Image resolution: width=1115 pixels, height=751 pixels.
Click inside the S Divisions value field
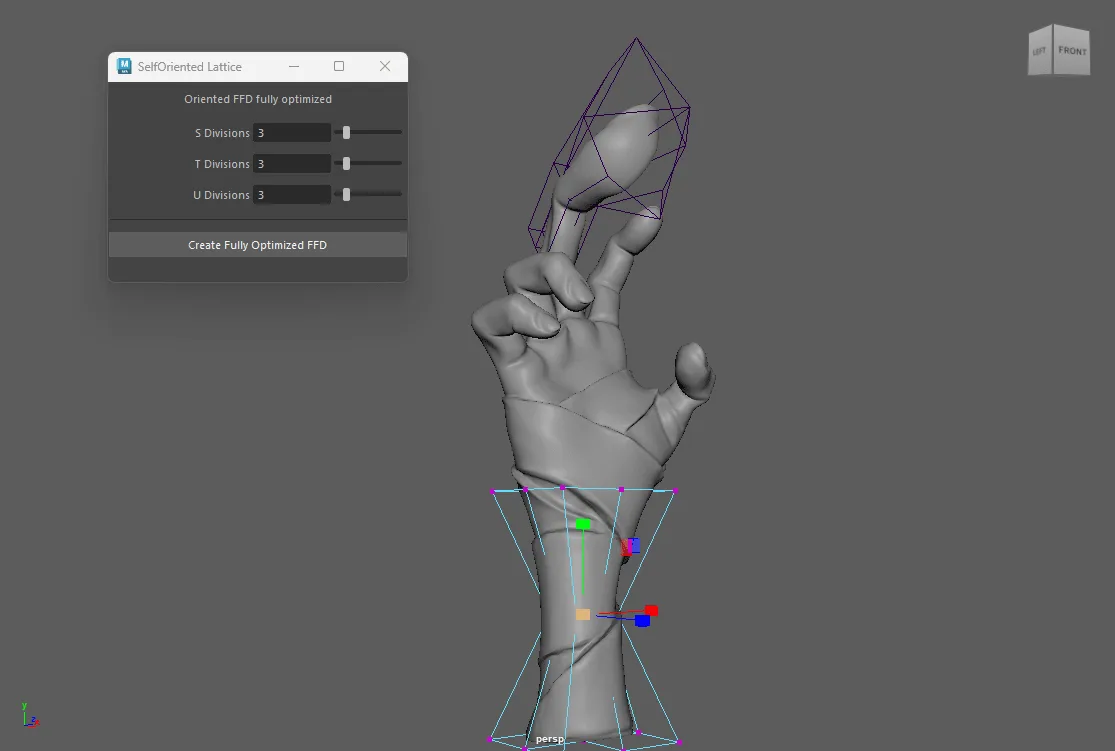tap(290, 132)
